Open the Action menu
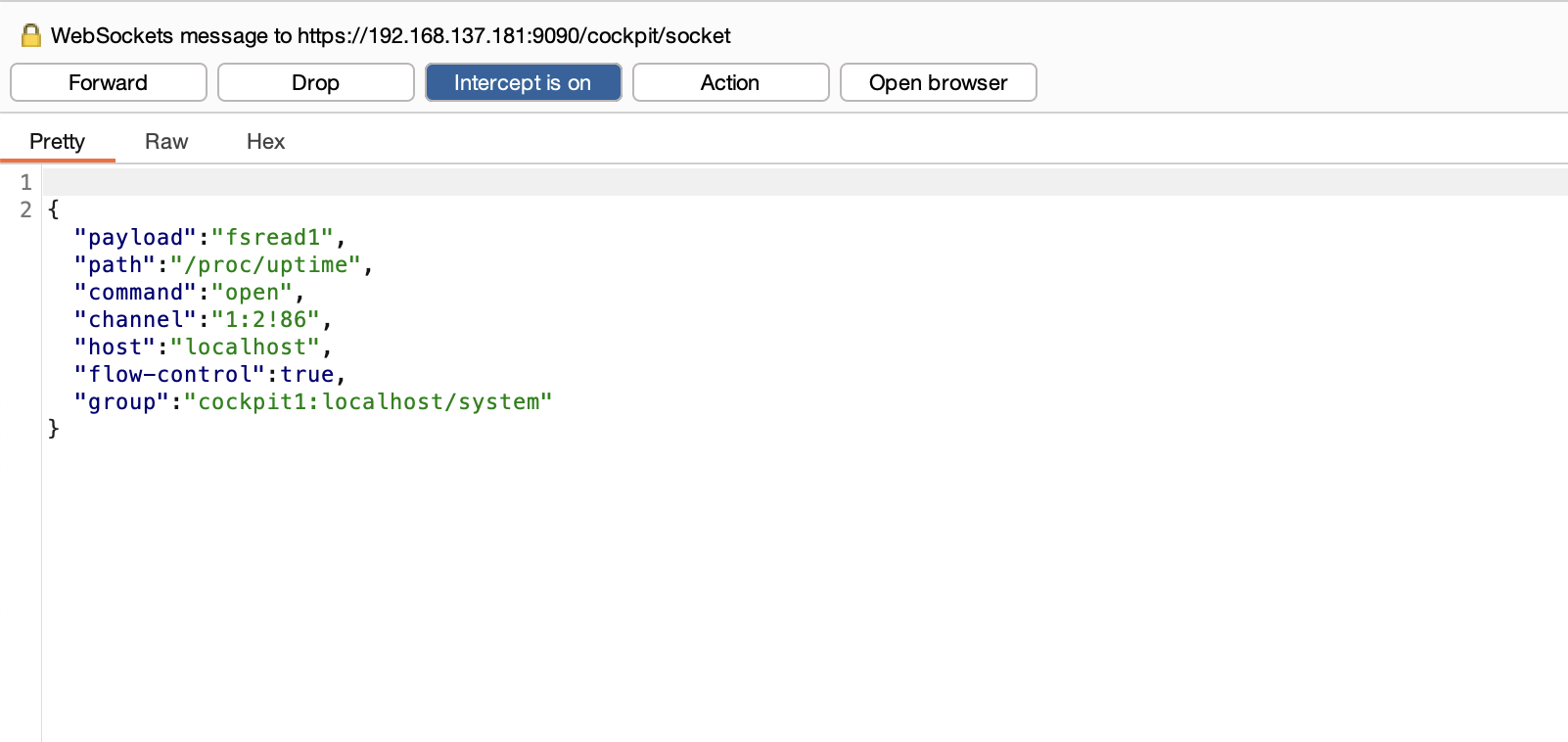This screenshot has width=1568, height=742. [731, 82]
